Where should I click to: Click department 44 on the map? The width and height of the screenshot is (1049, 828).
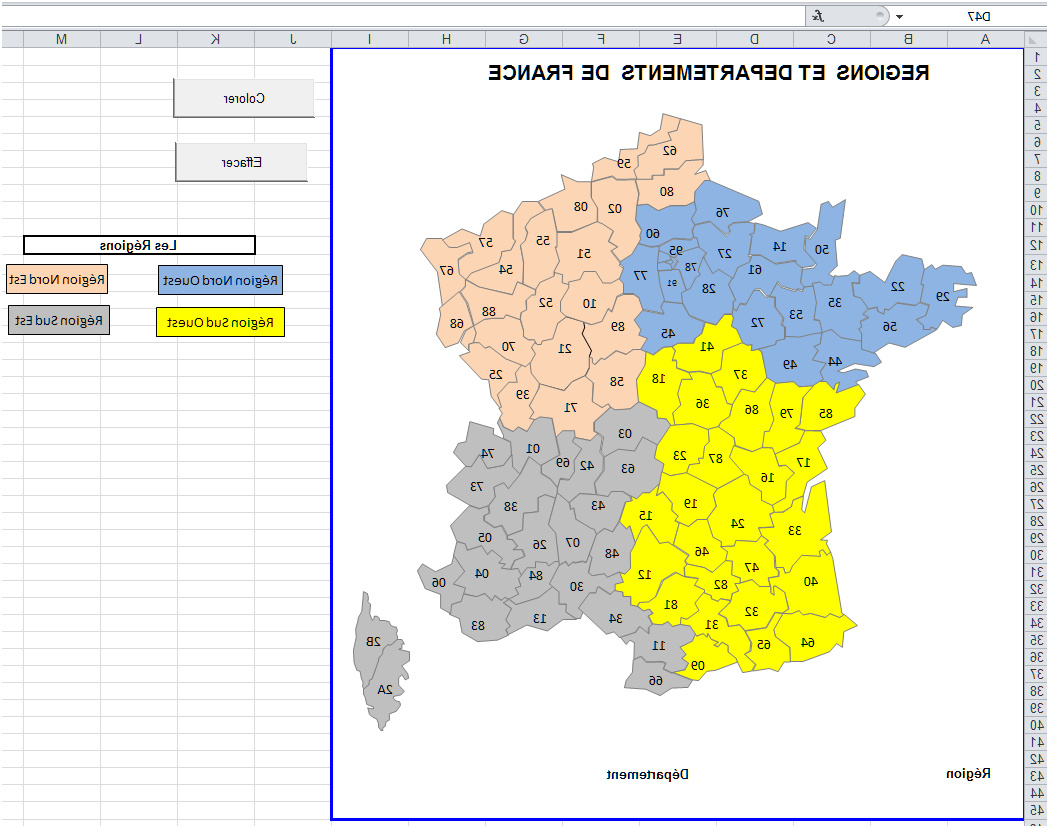834,361
